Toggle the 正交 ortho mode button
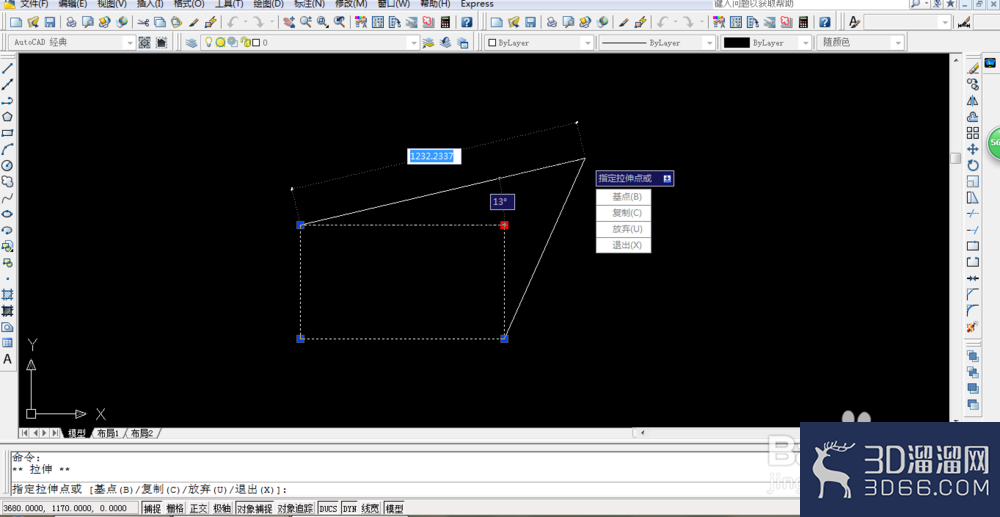 [198, 509]
